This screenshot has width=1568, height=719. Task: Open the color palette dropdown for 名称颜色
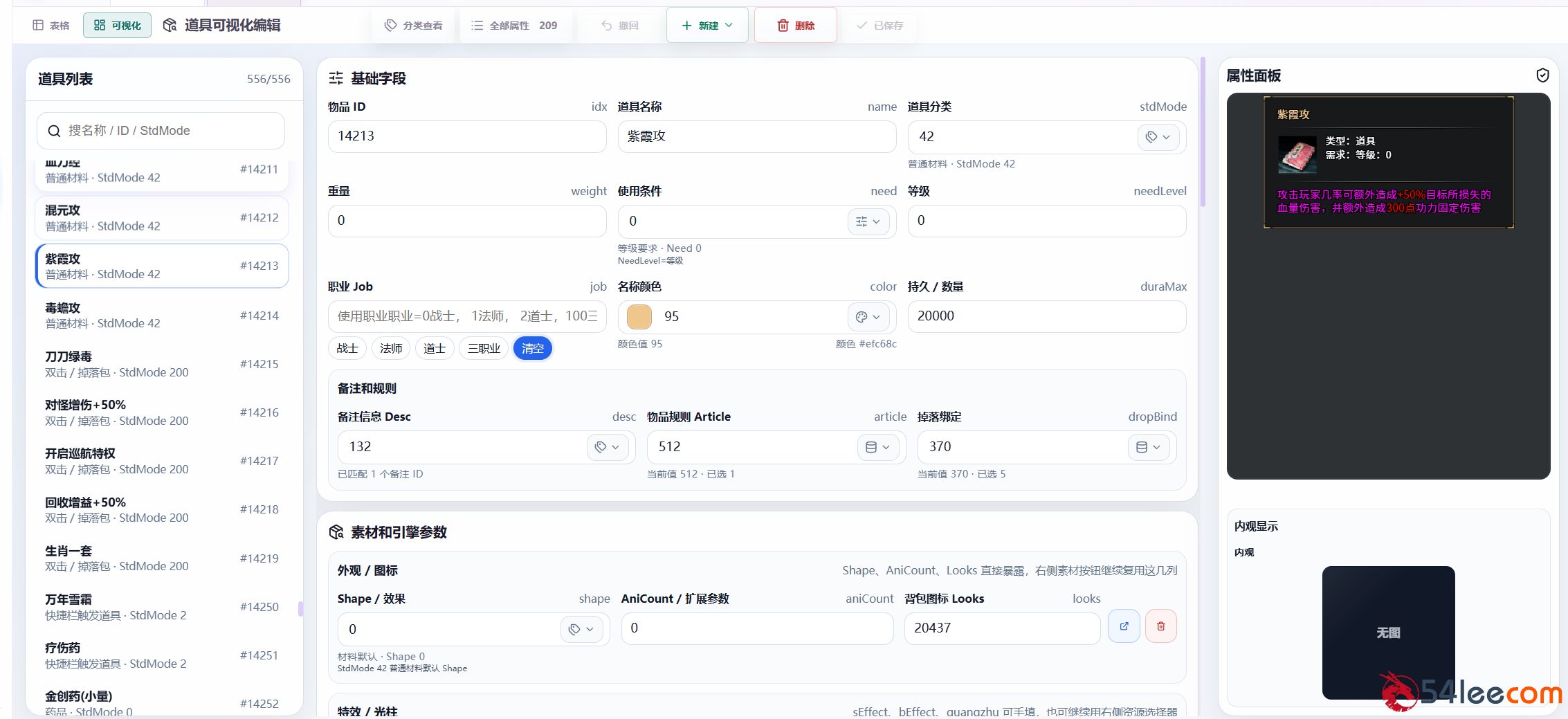point(868,317)
